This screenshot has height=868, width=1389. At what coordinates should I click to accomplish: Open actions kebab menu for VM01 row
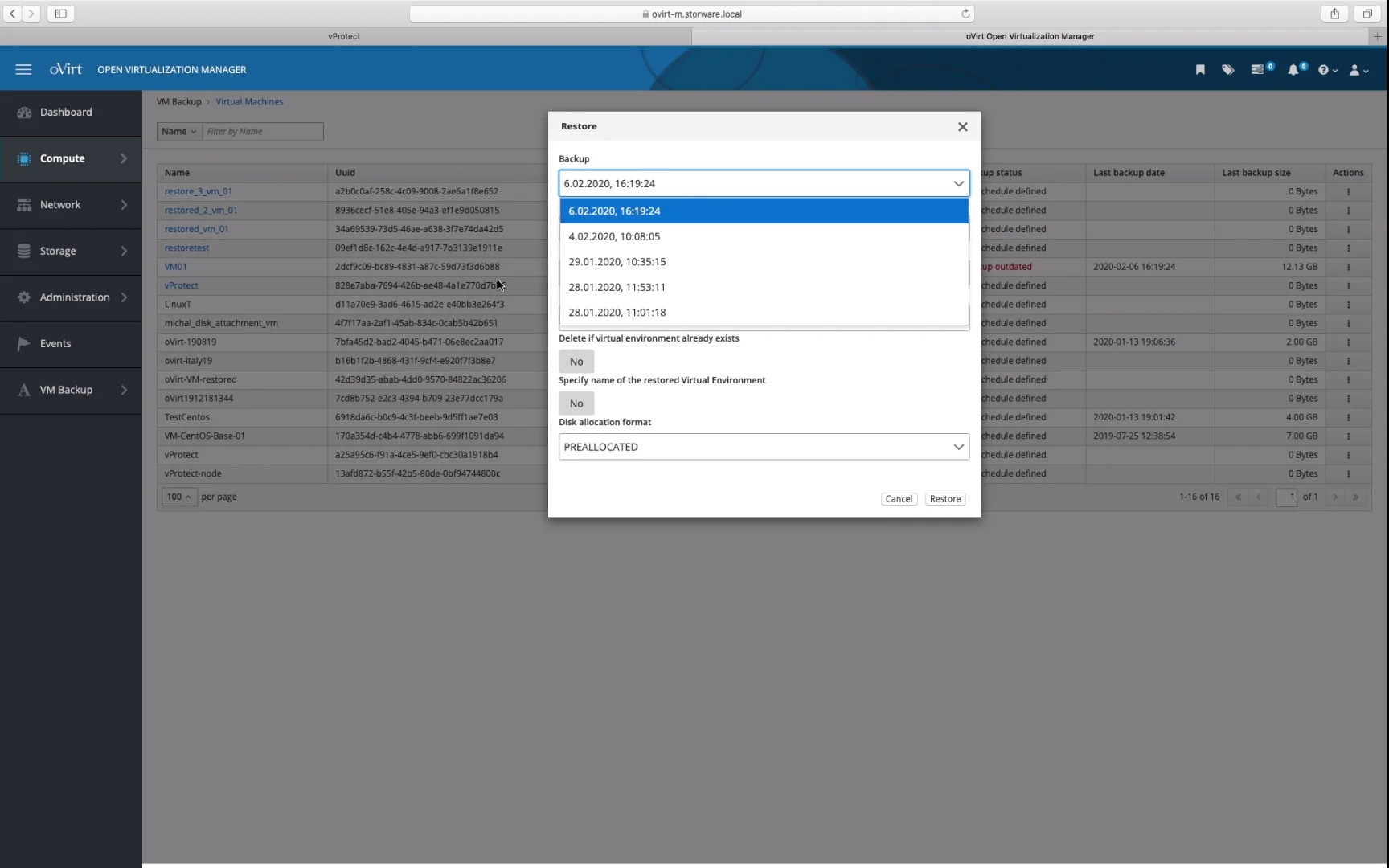point(1348,267)
